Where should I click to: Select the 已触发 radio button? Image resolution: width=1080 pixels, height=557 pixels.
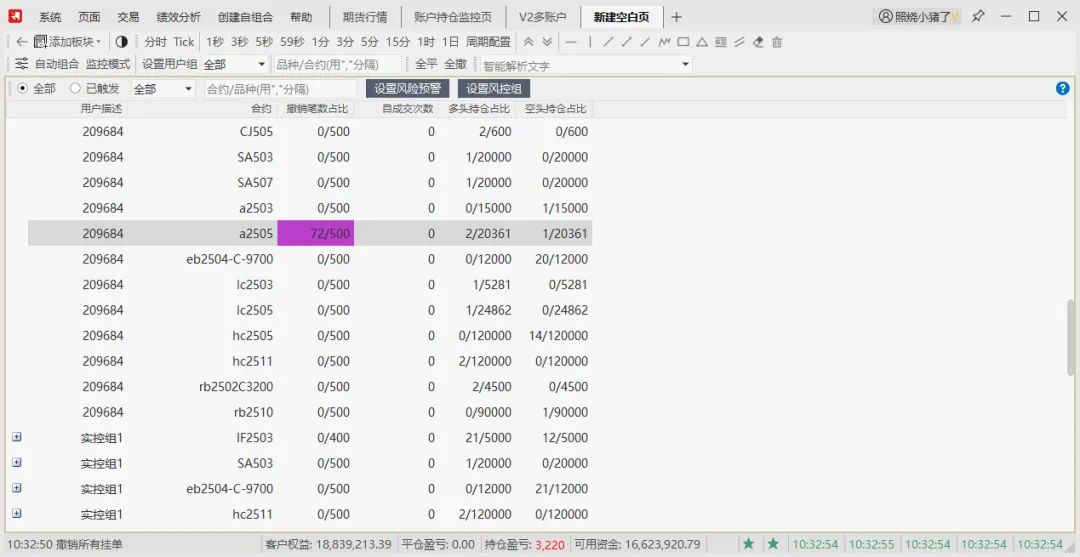click(x=76, y=88)
